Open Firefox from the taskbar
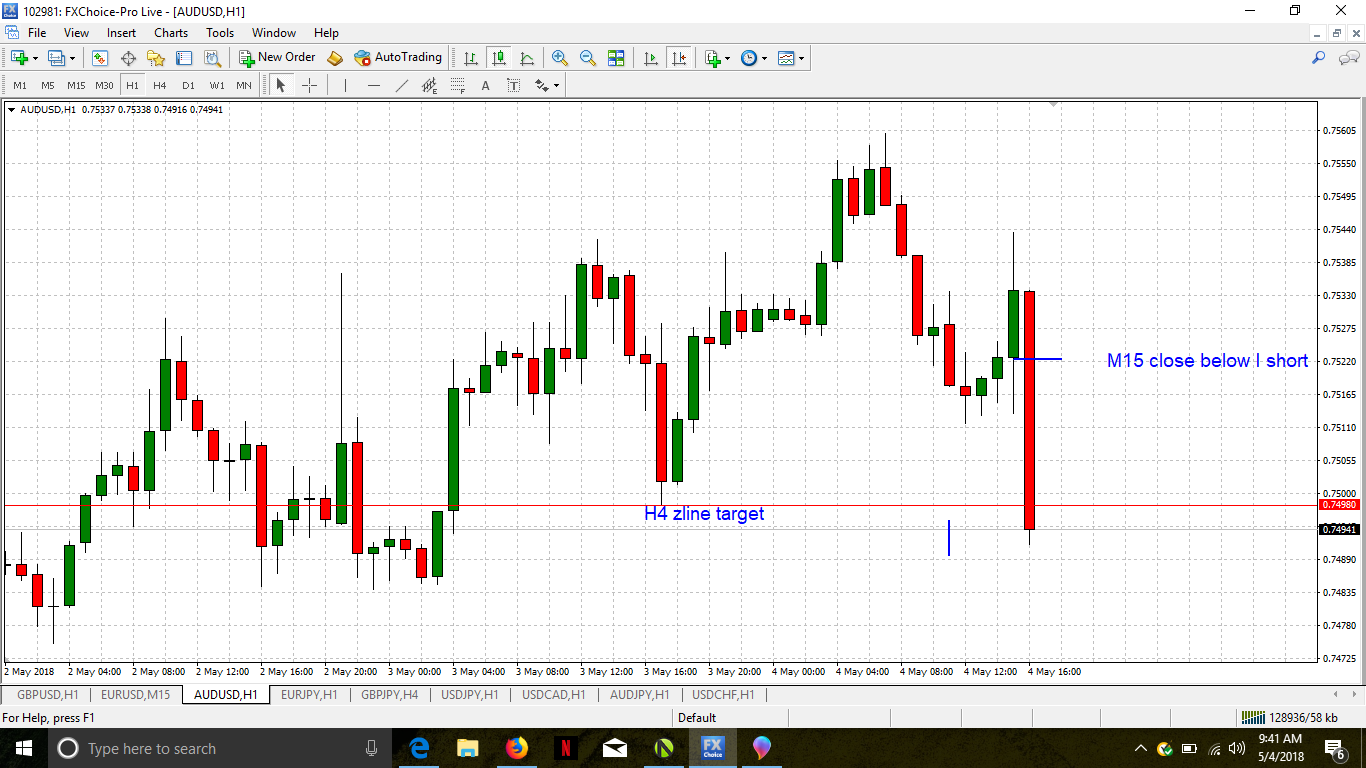Image resolution: width=1366 pixels, height=768 pixels. pyautogui.click(x=516, y=748)
